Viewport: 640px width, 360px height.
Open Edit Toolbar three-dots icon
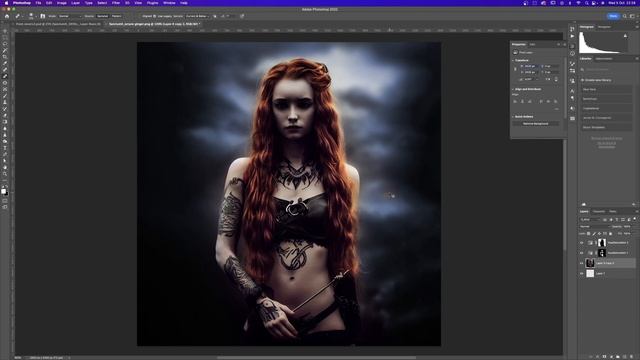[x=5, y=180]
